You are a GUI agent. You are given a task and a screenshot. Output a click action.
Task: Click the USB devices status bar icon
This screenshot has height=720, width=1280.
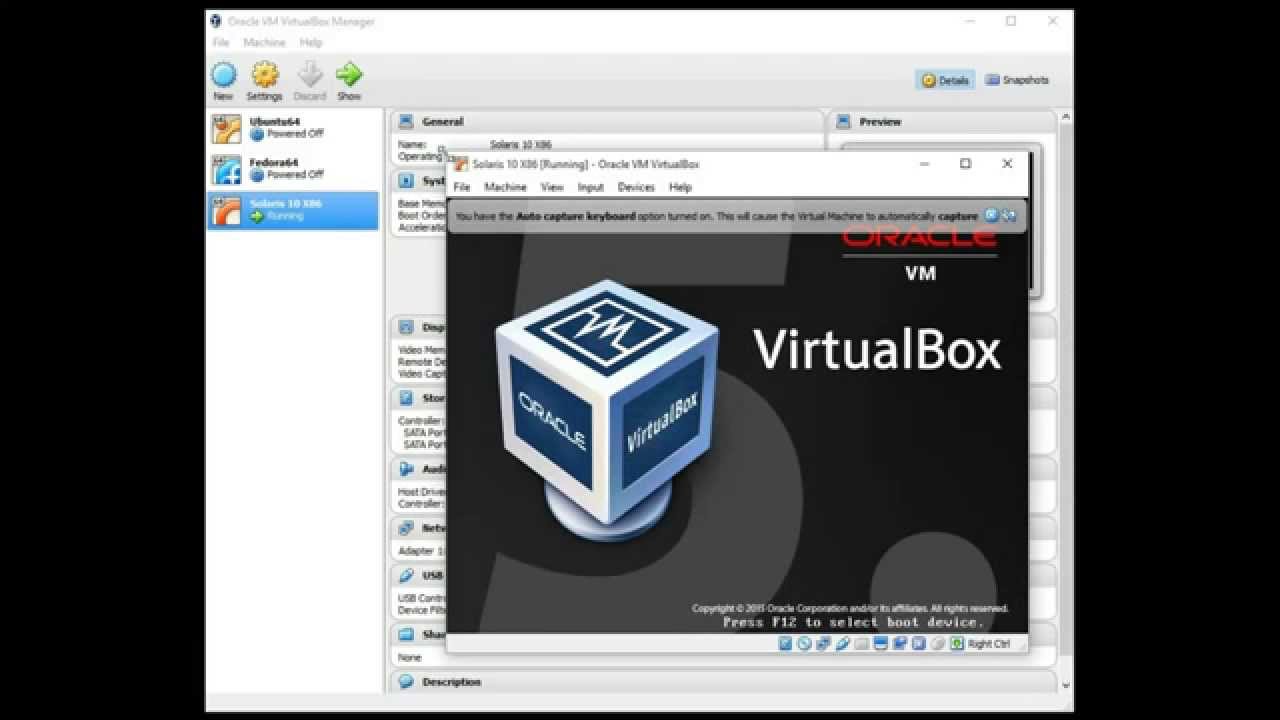pos(841,643)
